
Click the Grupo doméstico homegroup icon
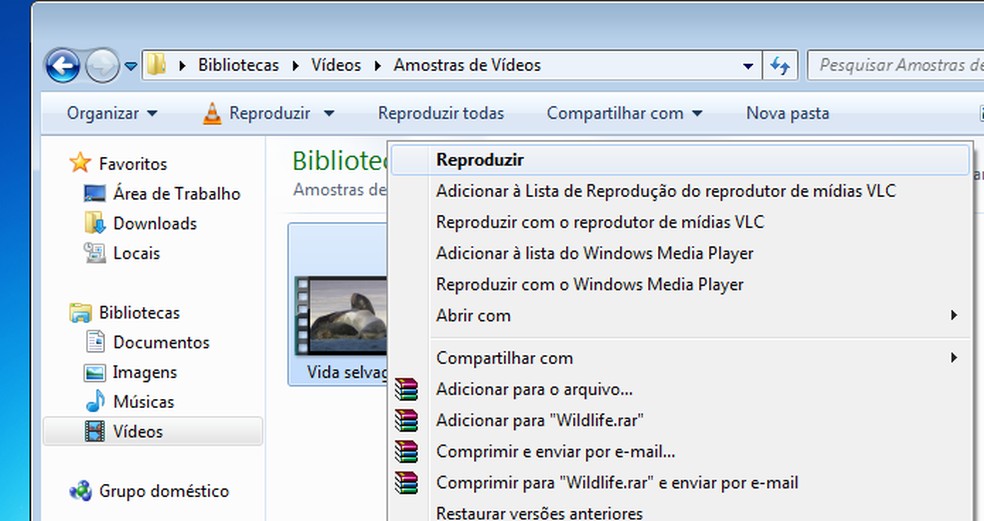pyautogui.click(x=80, y=491)
